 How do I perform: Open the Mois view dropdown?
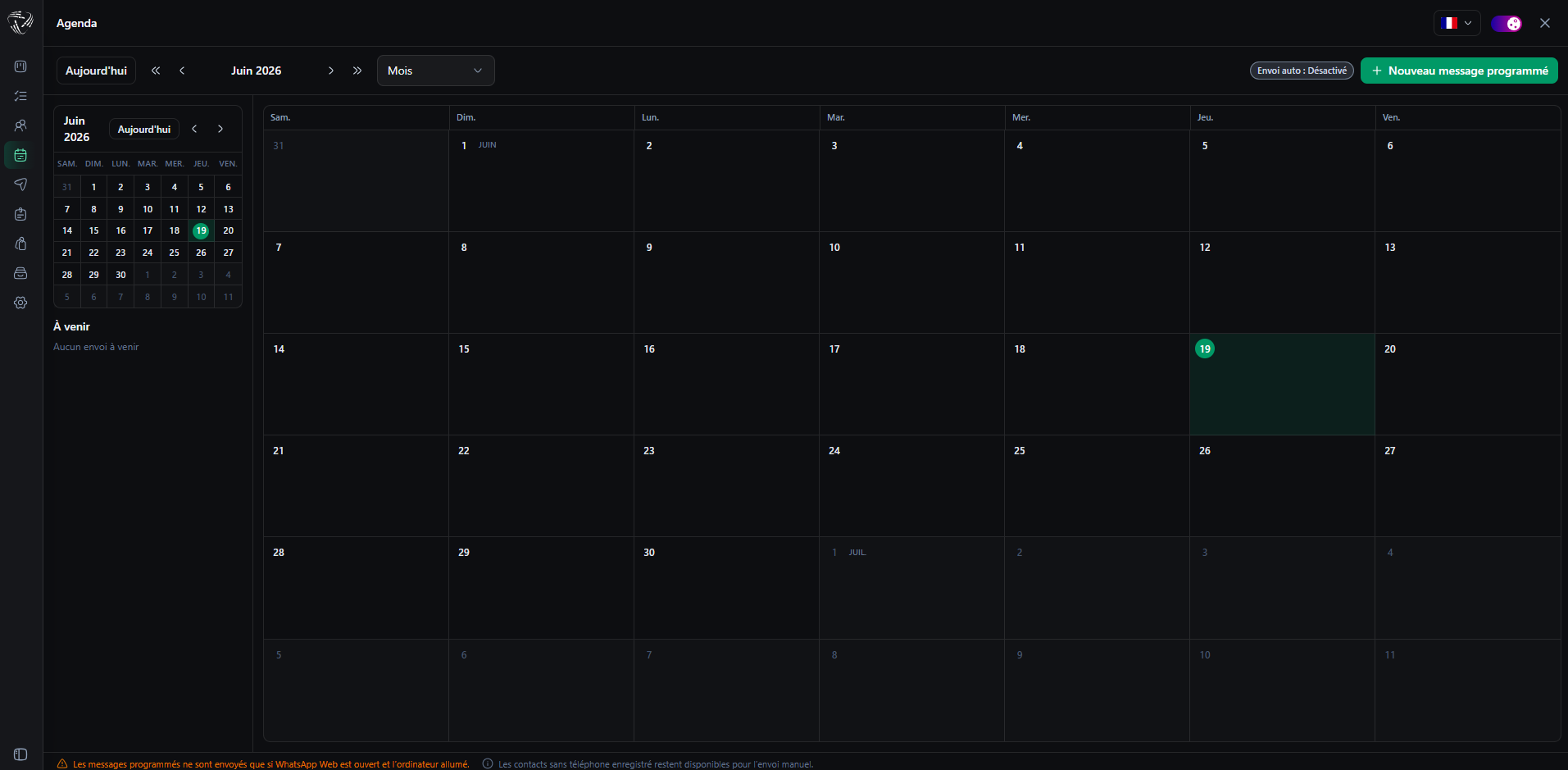pos(436,71)
